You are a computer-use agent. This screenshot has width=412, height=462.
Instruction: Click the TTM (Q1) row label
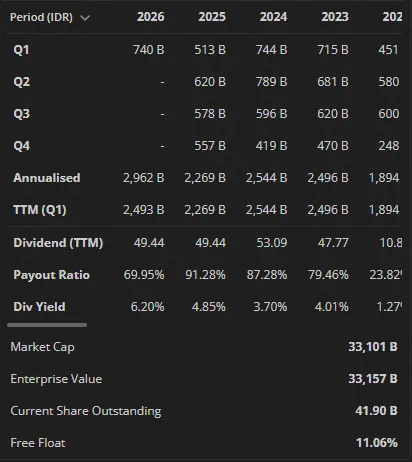40,210
